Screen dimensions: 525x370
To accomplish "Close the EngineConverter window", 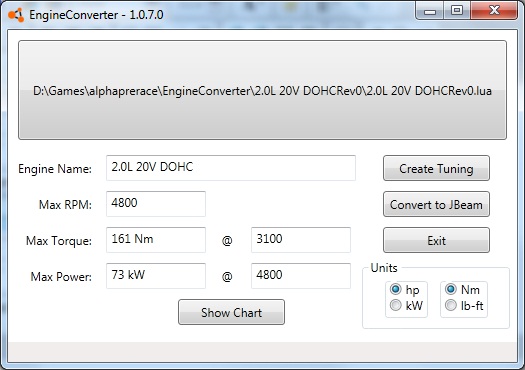I will [494, 11].
